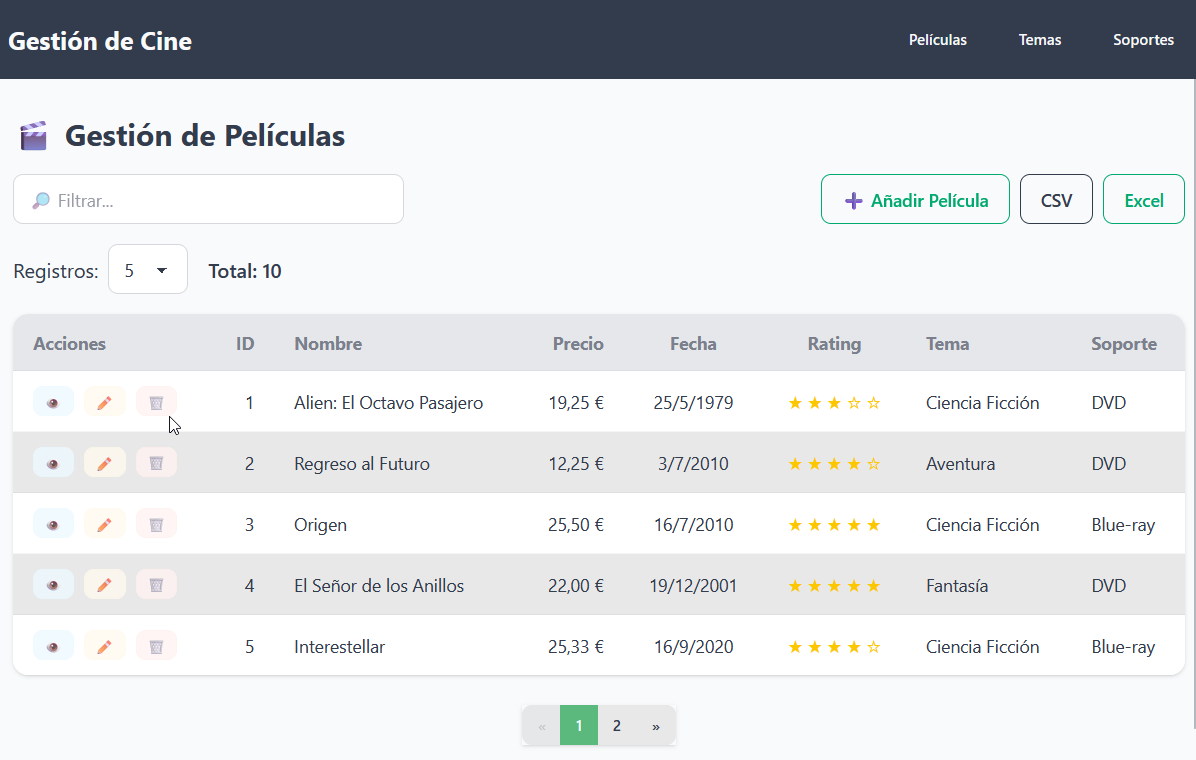Screen dimensions: 1196x760
Task: Delete Origen using the trash icon
Action: click(156, 524)
